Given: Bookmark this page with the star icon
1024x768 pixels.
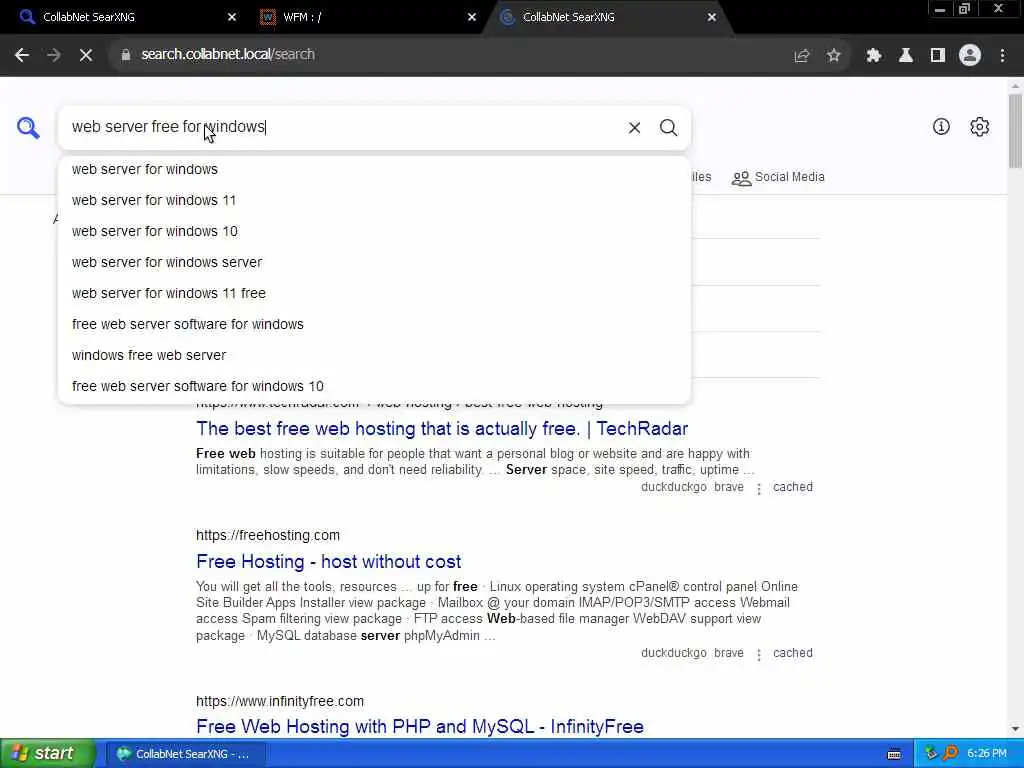Looking at the screenshot, I should click(x=833, y=56).
